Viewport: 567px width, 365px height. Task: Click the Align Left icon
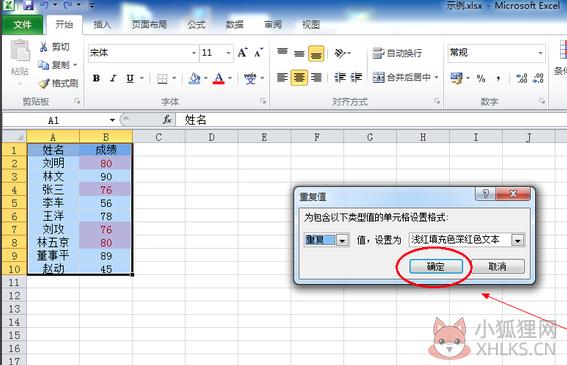click(282, 77)
